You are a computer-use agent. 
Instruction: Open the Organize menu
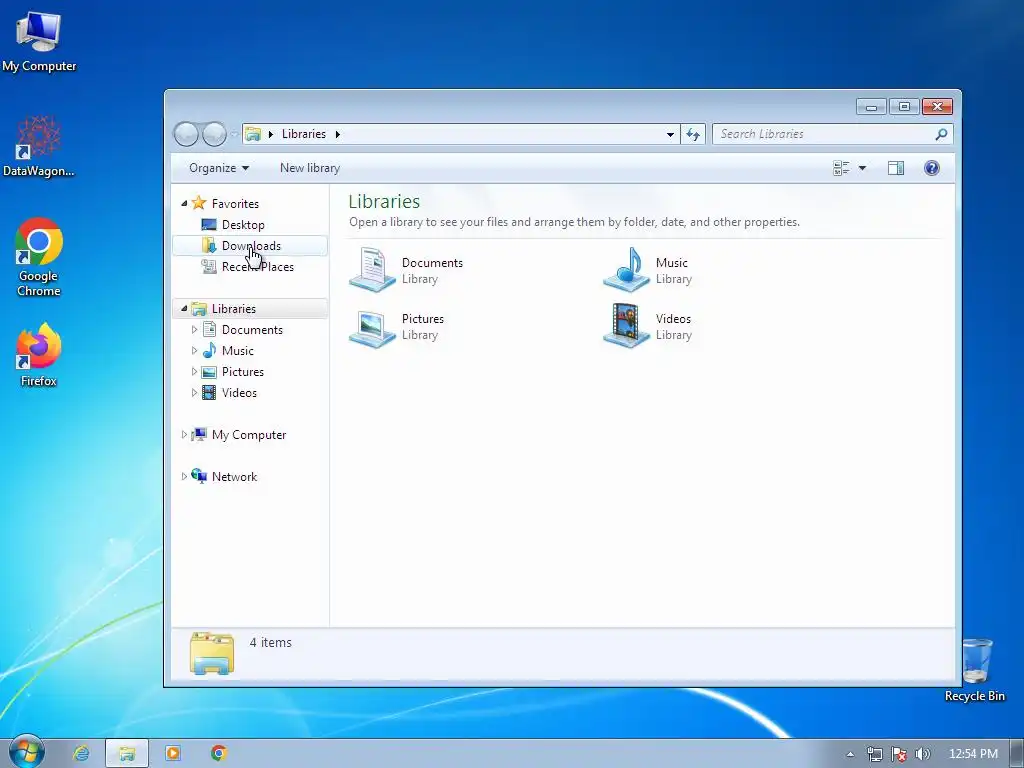click(219, 168)
